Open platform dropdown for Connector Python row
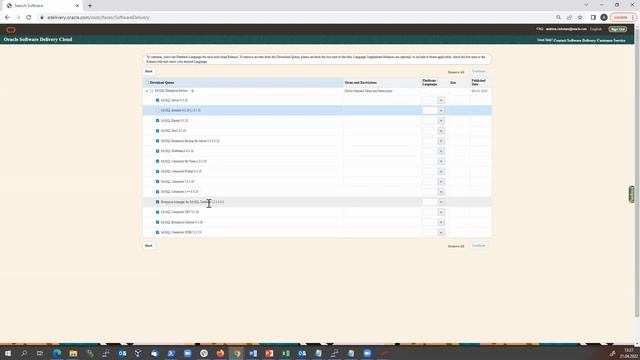Viewport: 640px width, 360px height. click(x=441, y=171)
